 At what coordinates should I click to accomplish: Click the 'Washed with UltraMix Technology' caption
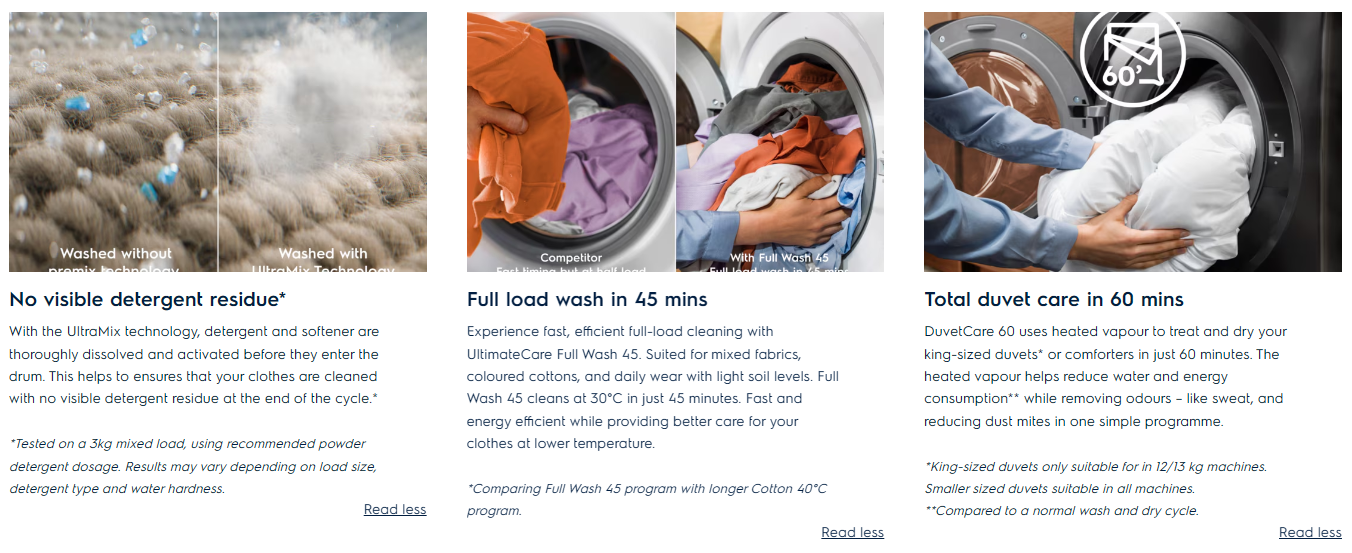[x=323, y=260]
